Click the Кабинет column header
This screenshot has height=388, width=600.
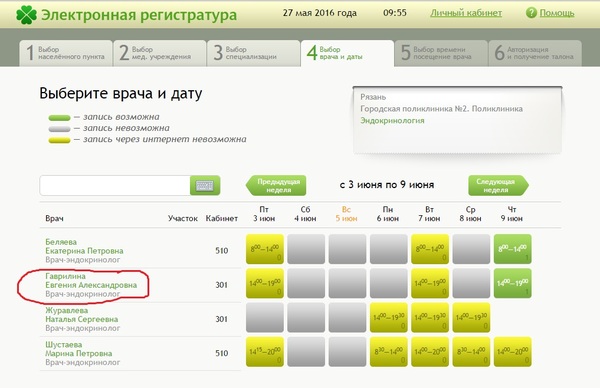pyautogui.click(x=222, y=218)
